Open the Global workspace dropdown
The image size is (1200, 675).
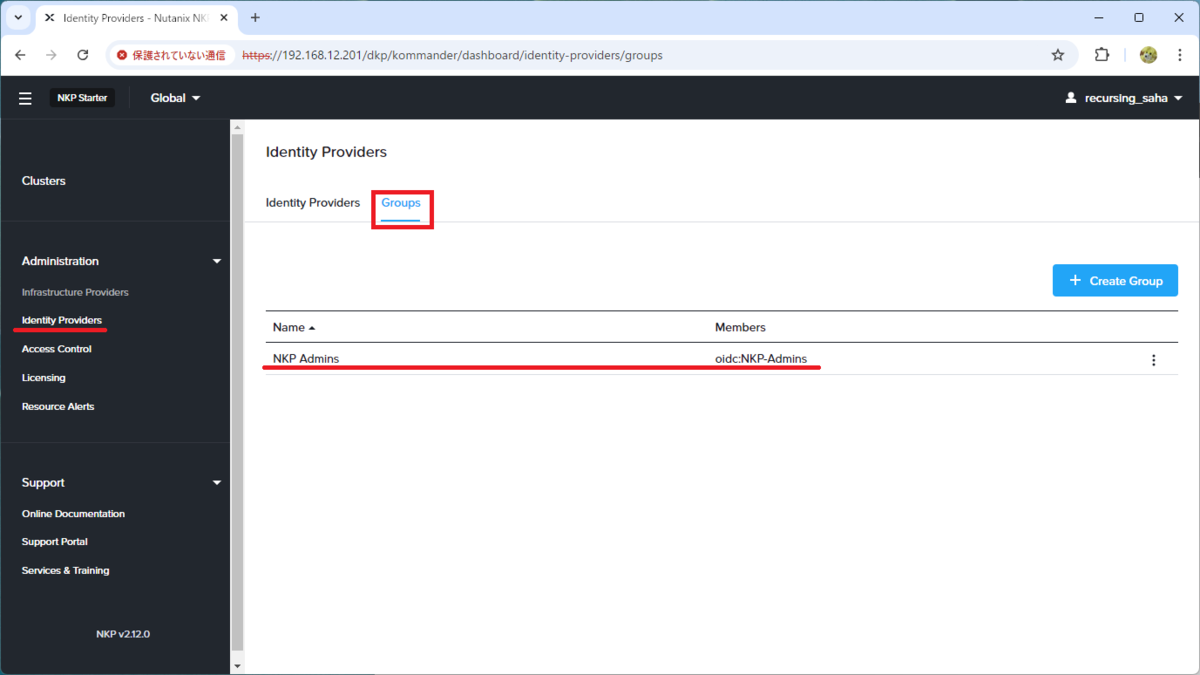[x=175, y=98]
